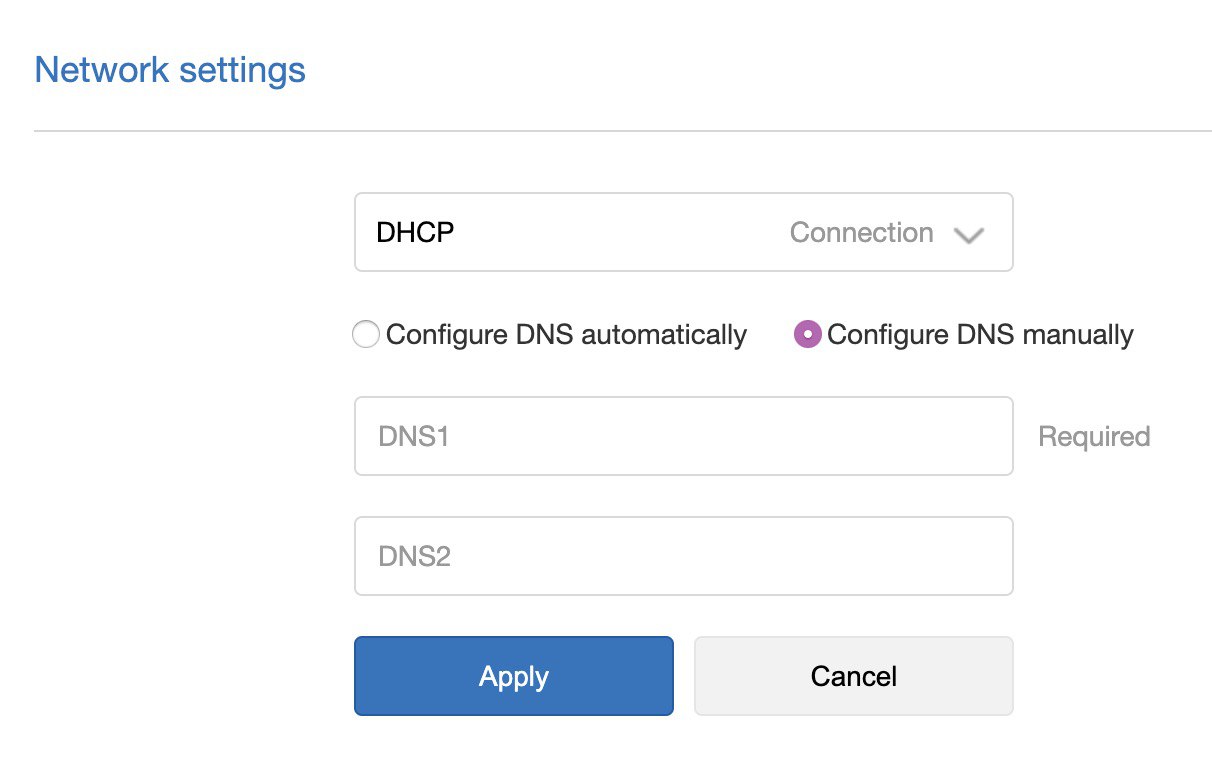This screenshot has height=776, width=1212.
Task: Click the "Apply" text label
Action: (514, 677)
